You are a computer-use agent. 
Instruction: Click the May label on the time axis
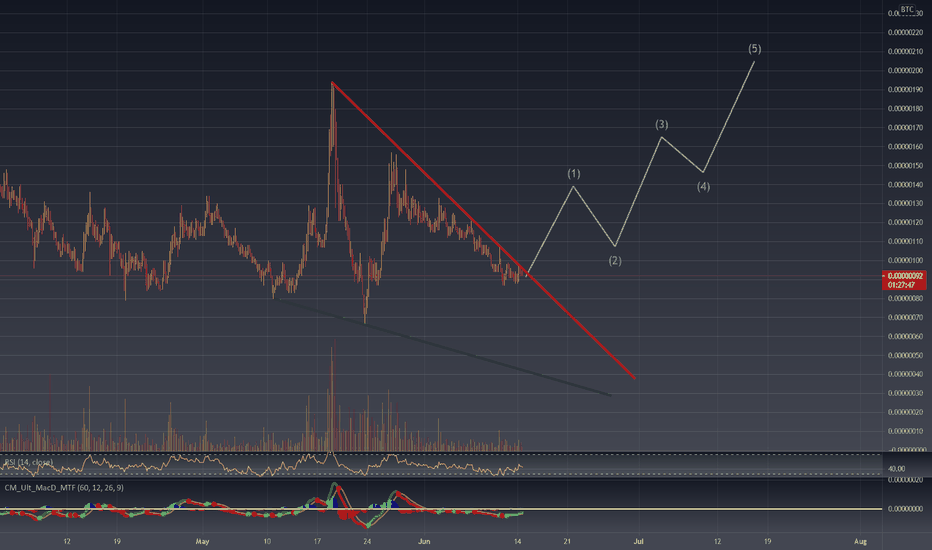[x=203, y=542]
